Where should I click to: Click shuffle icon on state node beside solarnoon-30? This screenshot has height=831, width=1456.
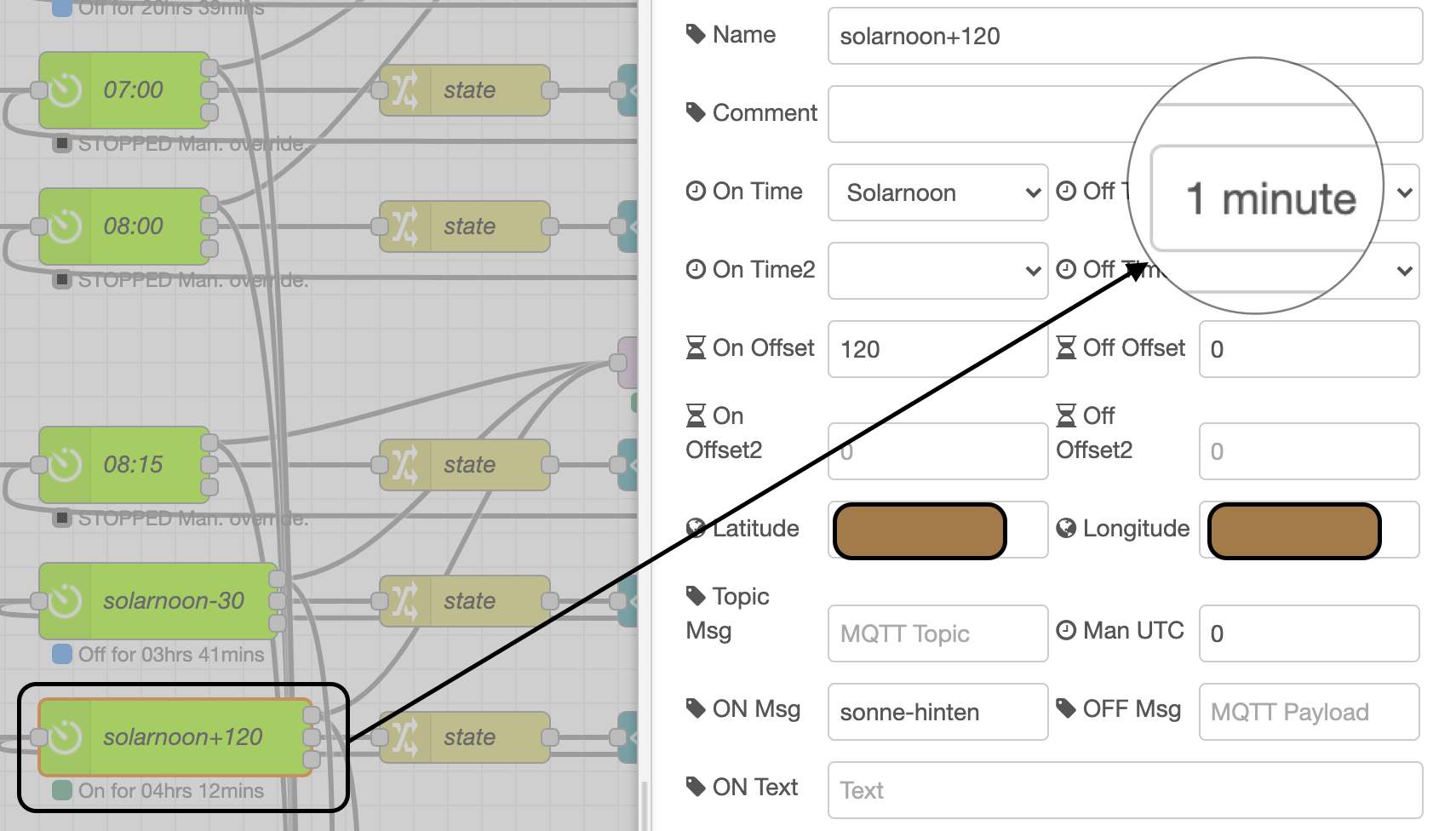point(404,601)
